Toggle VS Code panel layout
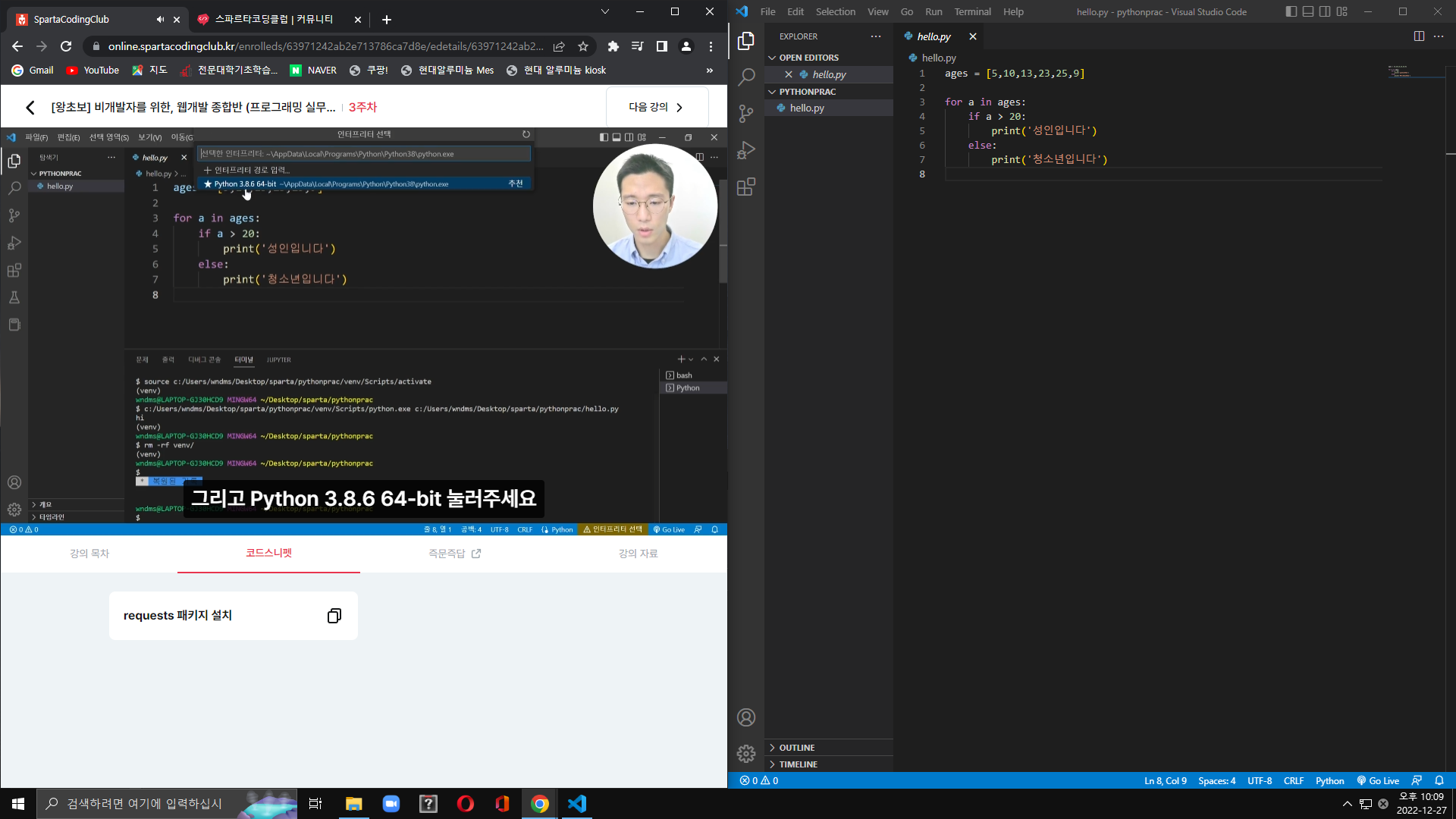 [x=1308, y=11]
